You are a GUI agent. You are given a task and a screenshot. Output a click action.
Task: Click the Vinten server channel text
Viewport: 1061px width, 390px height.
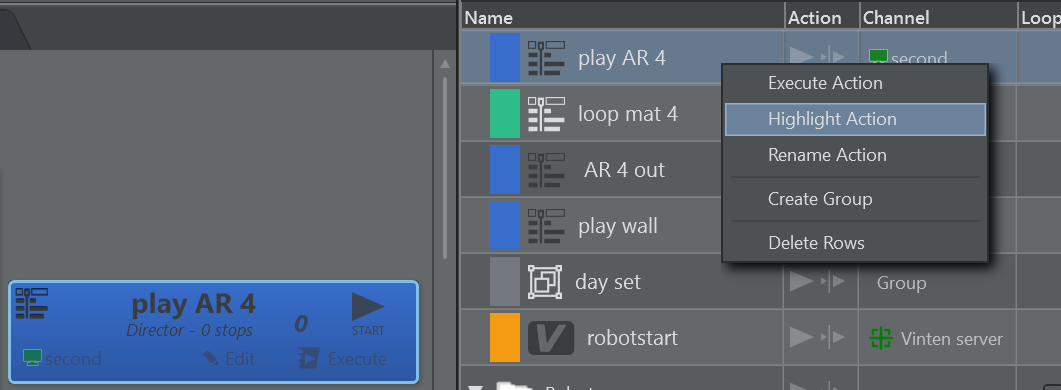pos(951,338)
